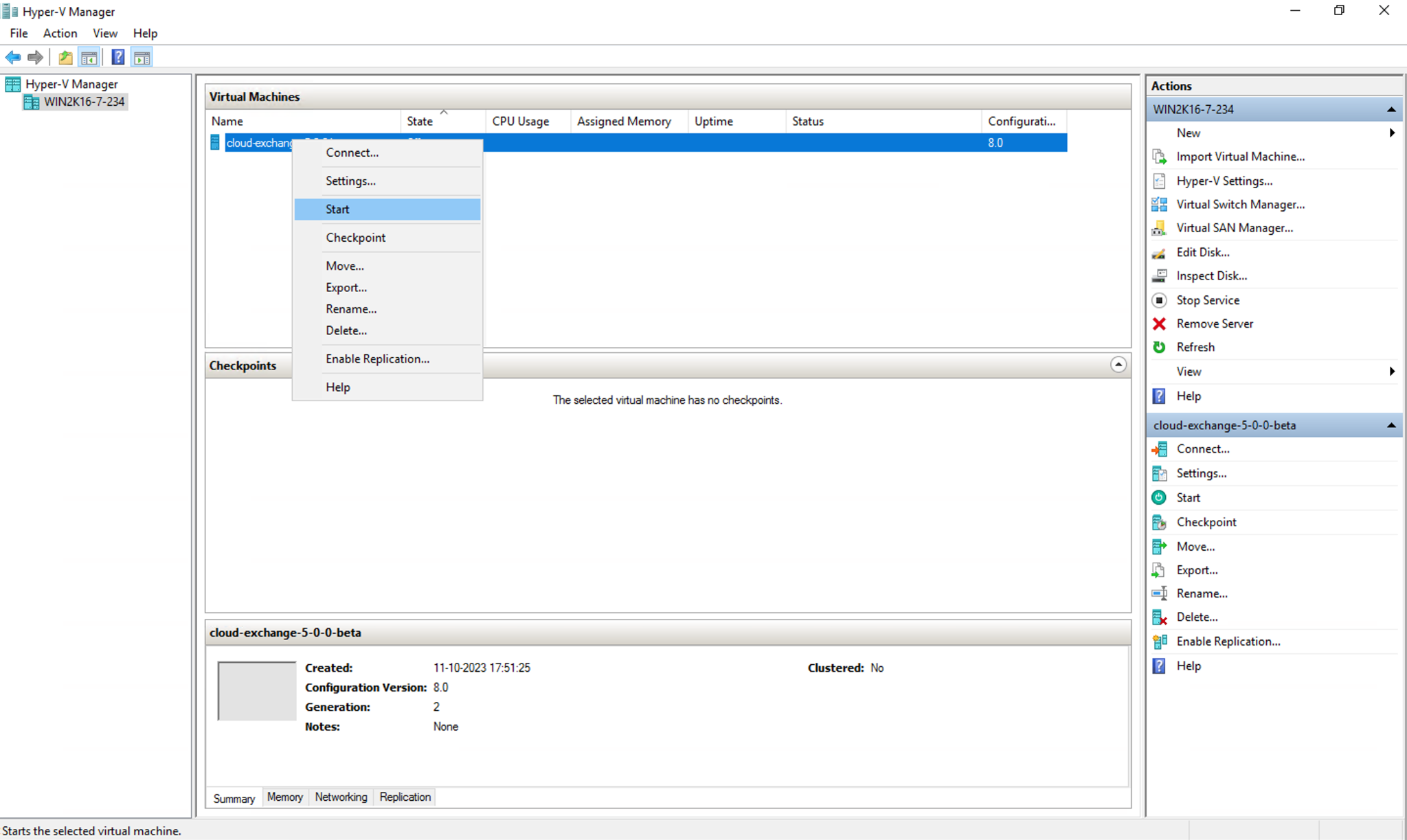Click the Hyper-V Settings icon
This screenshot has width=1407, height=840.
click(x=1160, y=181)
